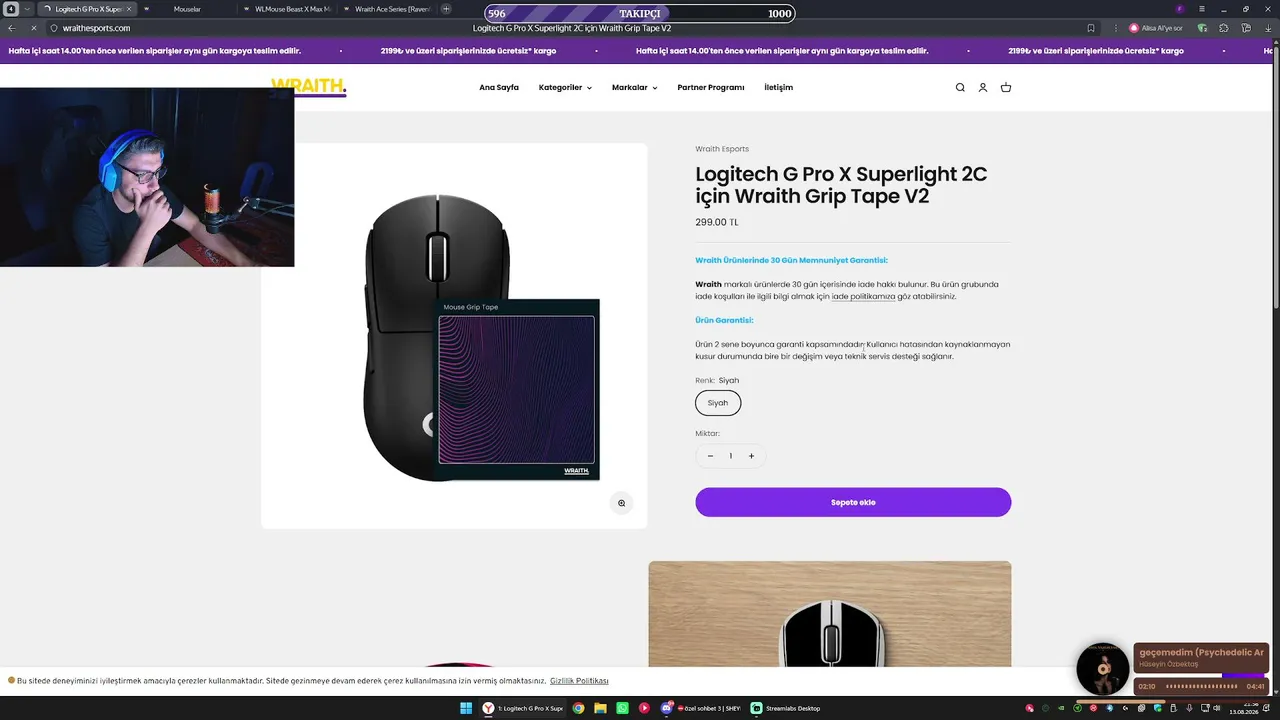The height and width of the screenshot is (720, 1280).
Task: Open the shopping cart basket icon
Action: pos(1006,88)
